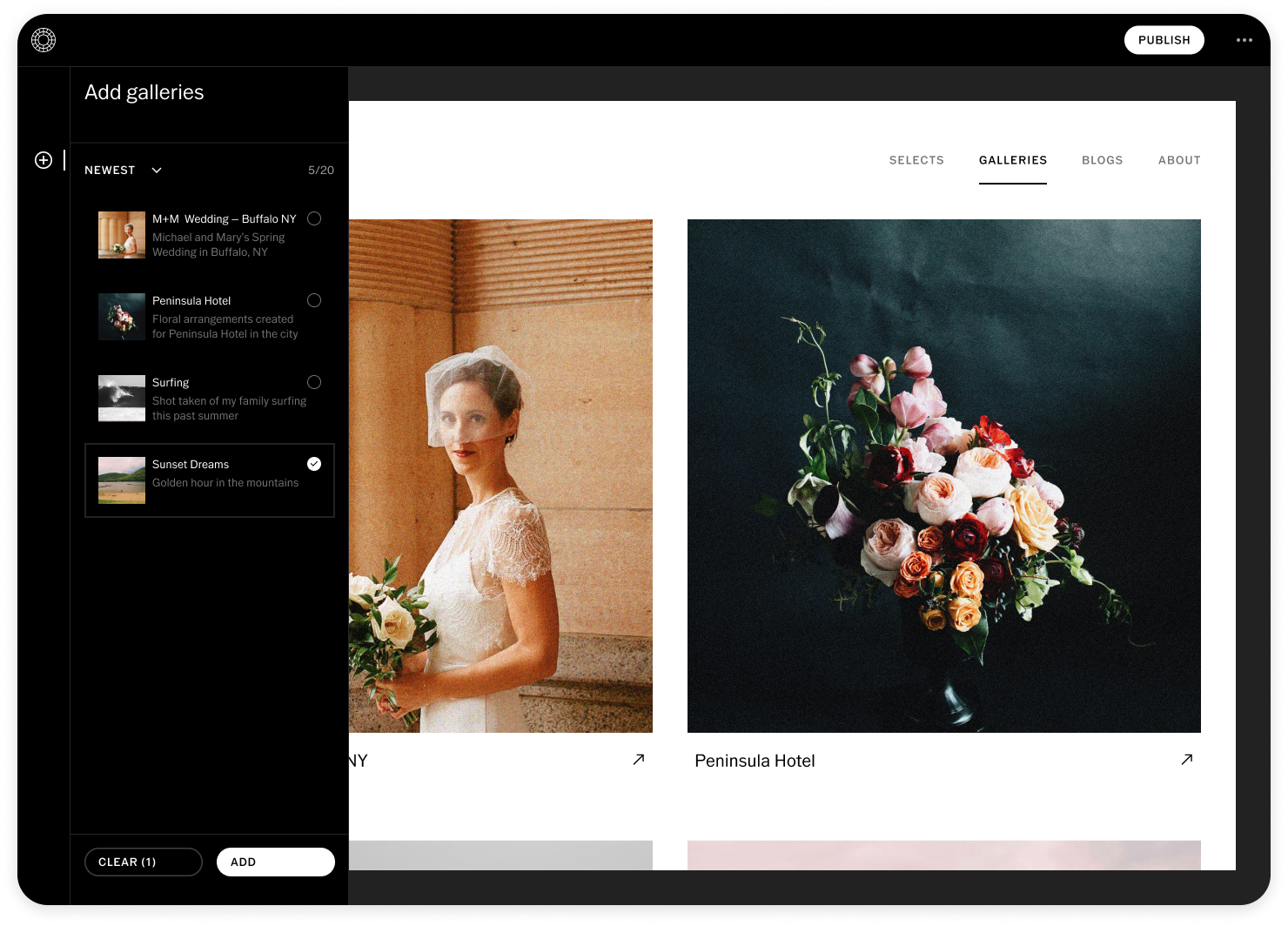Switch to the BLOGS tab
Viewport: 1288px width, 926px height.
1102,160
